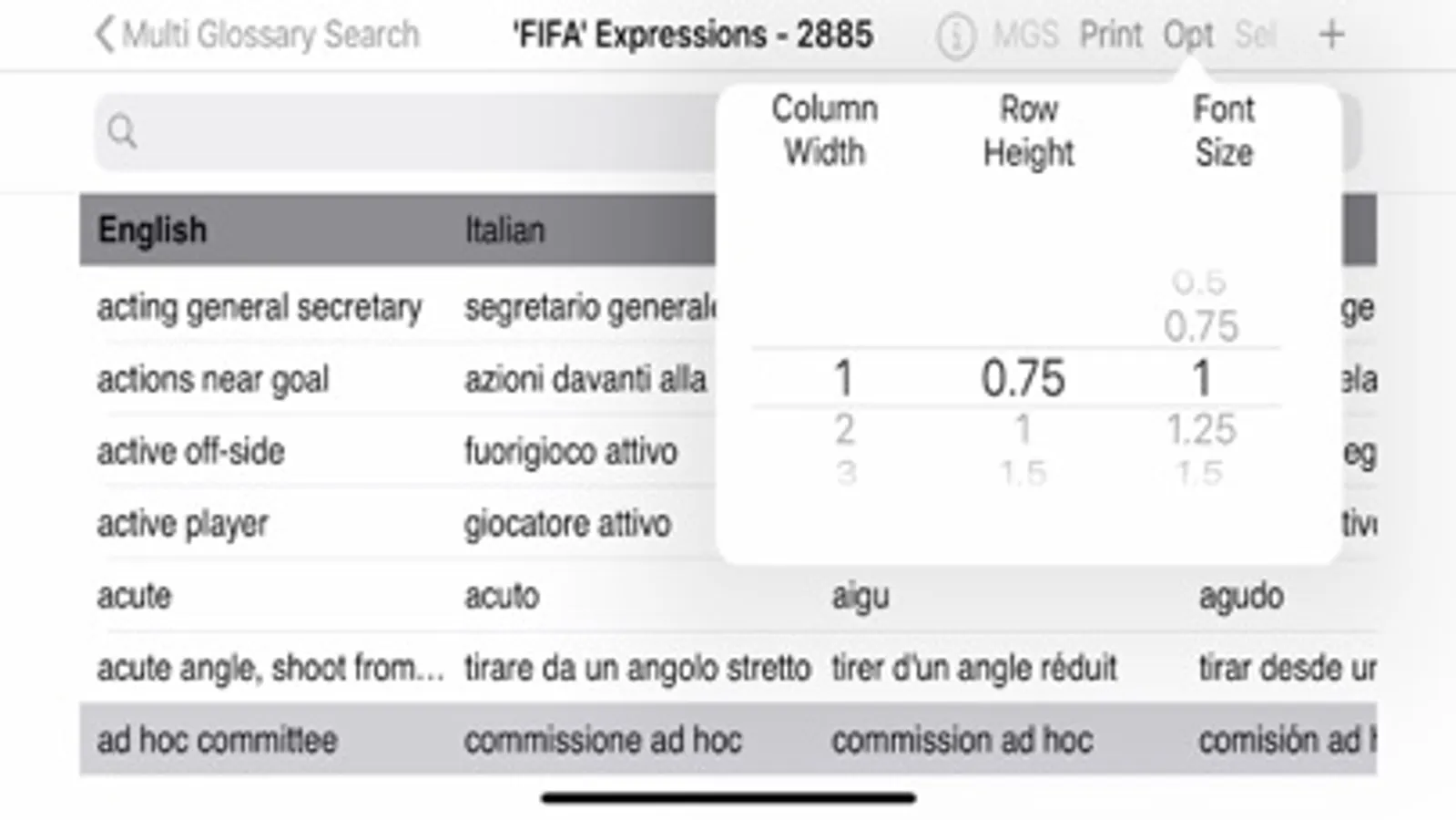Tap the 'active off-side' entry

click(191, 451)
